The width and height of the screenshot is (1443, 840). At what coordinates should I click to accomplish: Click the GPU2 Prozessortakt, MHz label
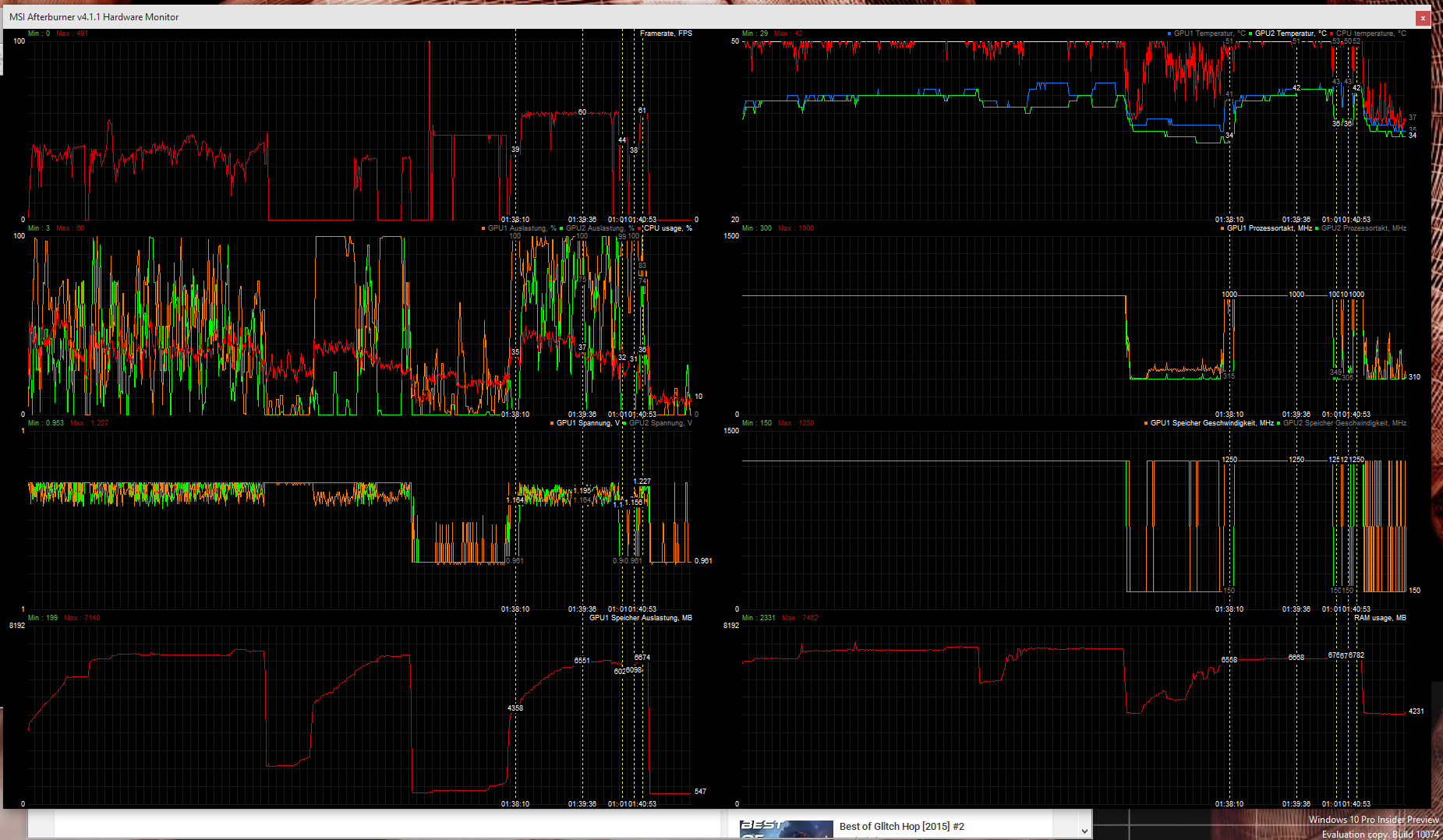[x=1363, y=228]
